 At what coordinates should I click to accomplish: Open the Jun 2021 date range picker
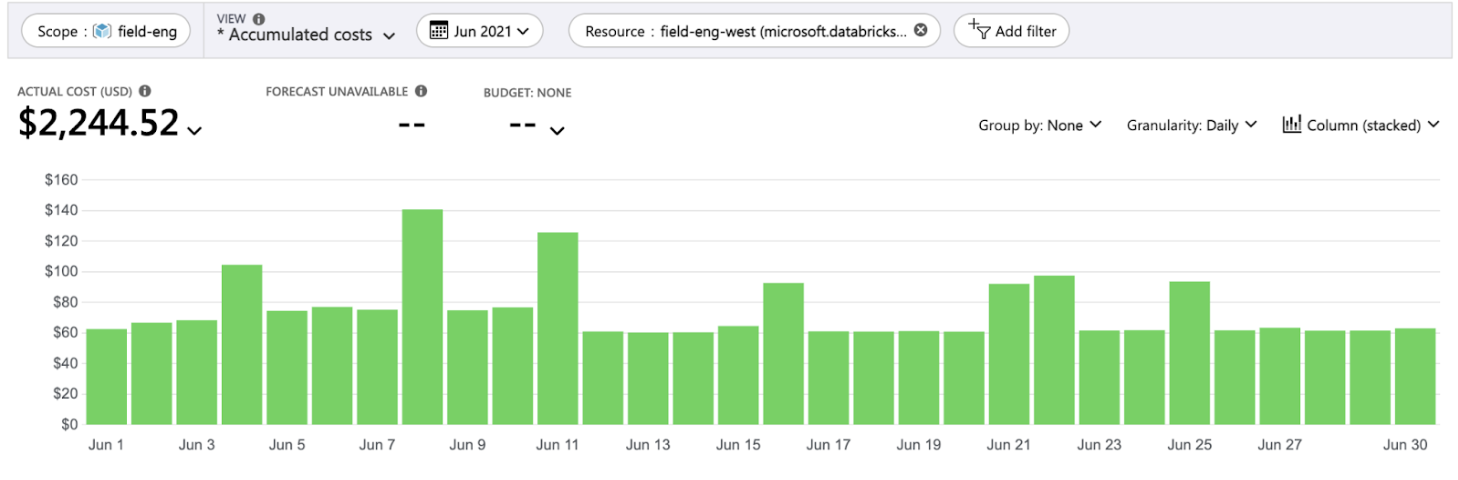coord(479,31)
